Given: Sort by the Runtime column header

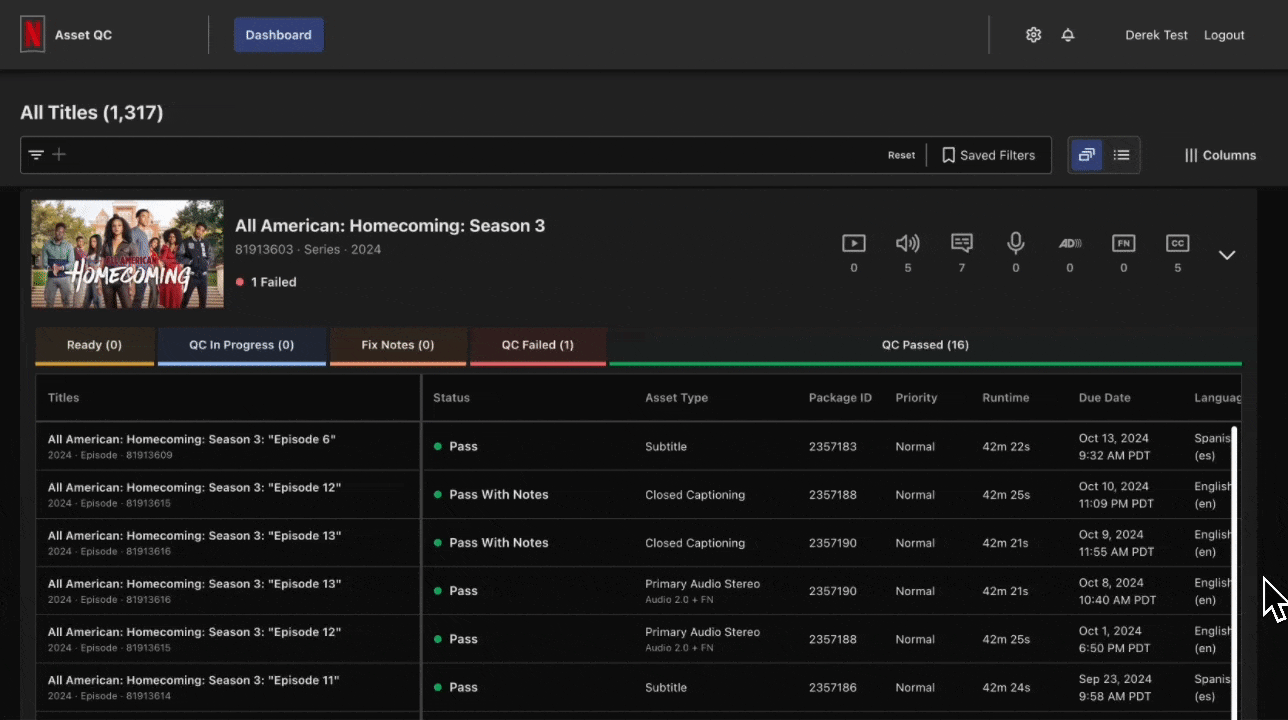Looking at the screenshot, I should pos(1005,398).
